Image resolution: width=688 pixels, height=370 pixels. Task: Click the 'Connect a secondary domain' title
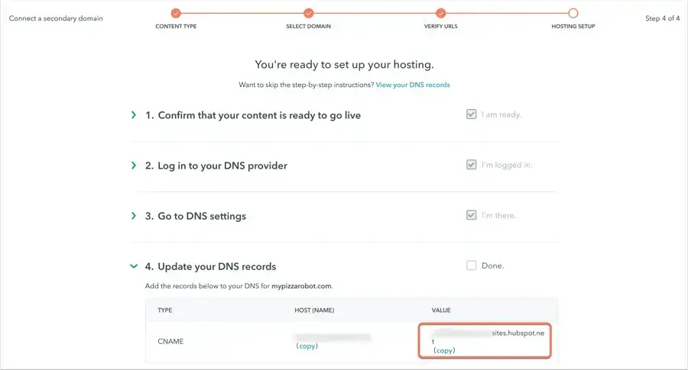click(x=56, y=18)
